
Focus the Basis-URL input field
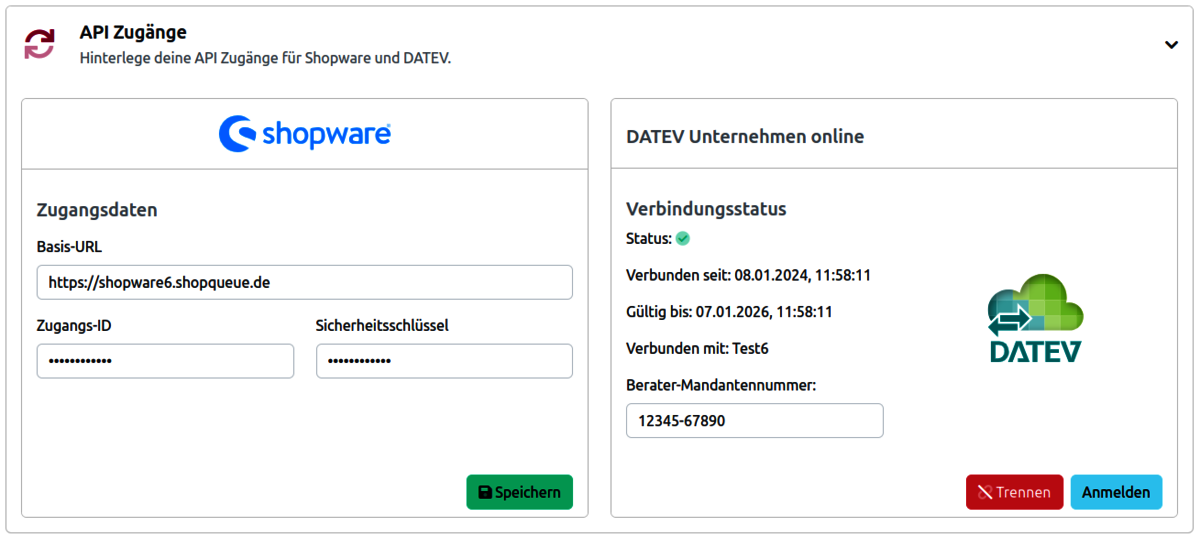(305, 282)
